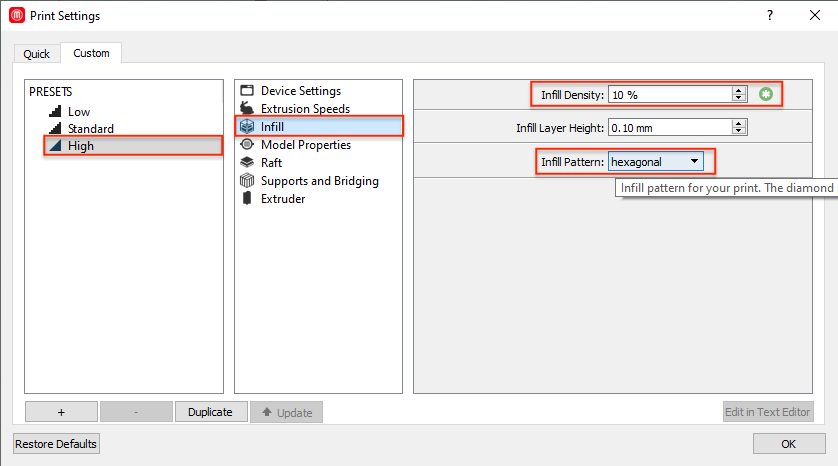Click the Duplicate preset button
Viewport: 838px width, 466px height.
pyautogui.click(x=210, y=412)
